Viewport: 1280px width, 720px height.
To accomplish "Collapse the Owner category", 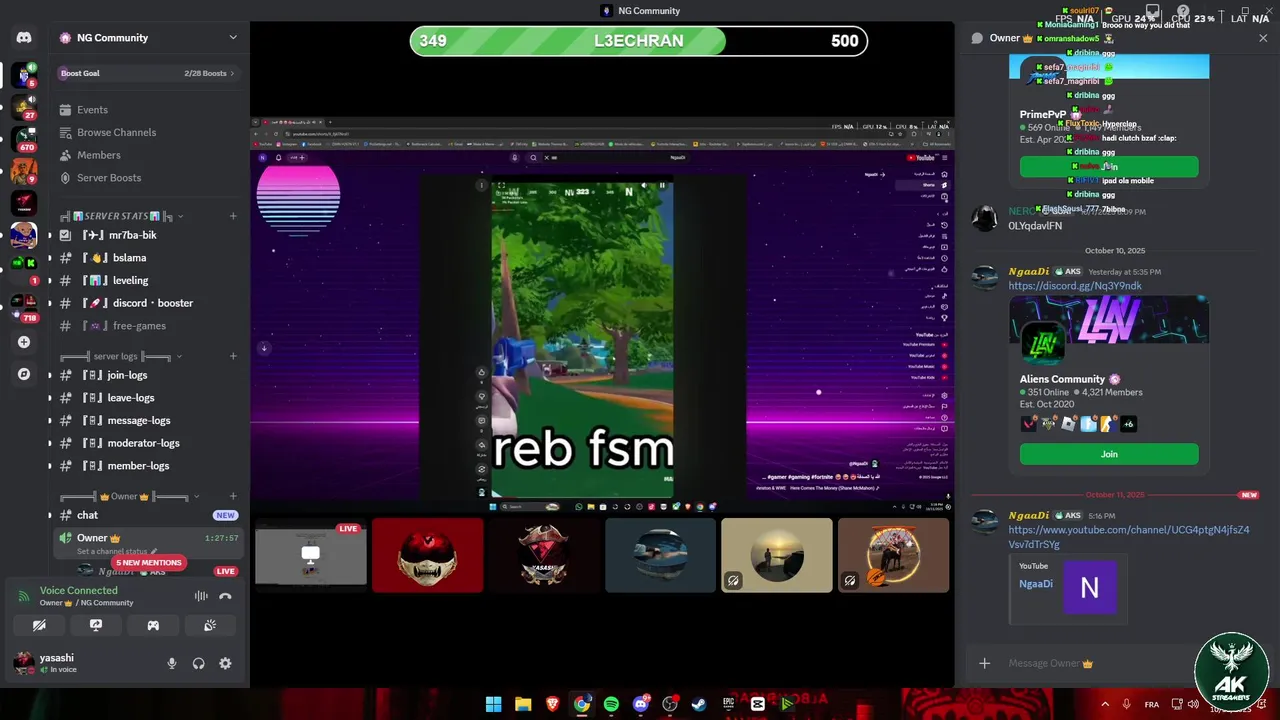I will [196, 496].
